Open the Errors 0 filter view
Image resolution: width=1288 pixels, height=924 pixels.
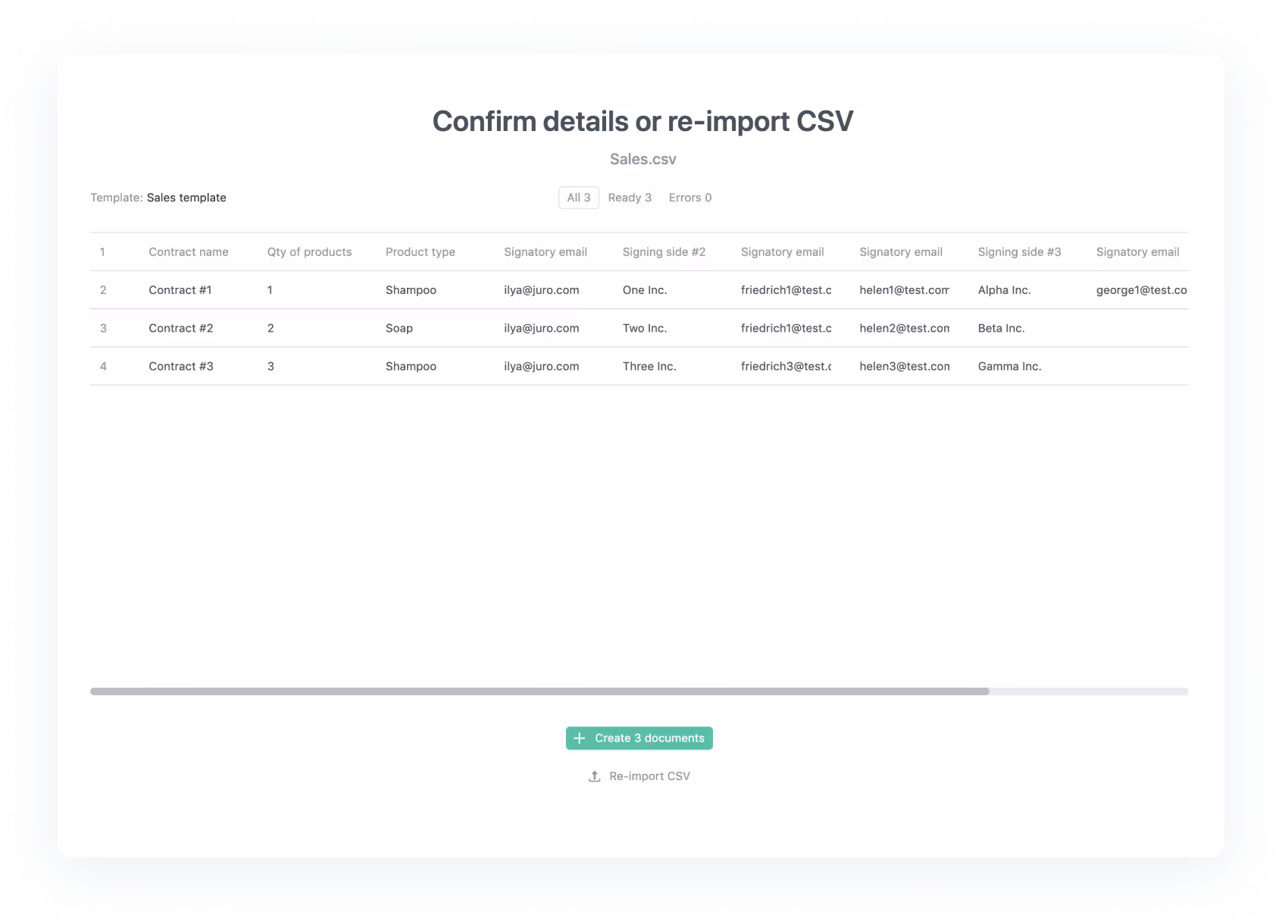click(x=689, y=198)
